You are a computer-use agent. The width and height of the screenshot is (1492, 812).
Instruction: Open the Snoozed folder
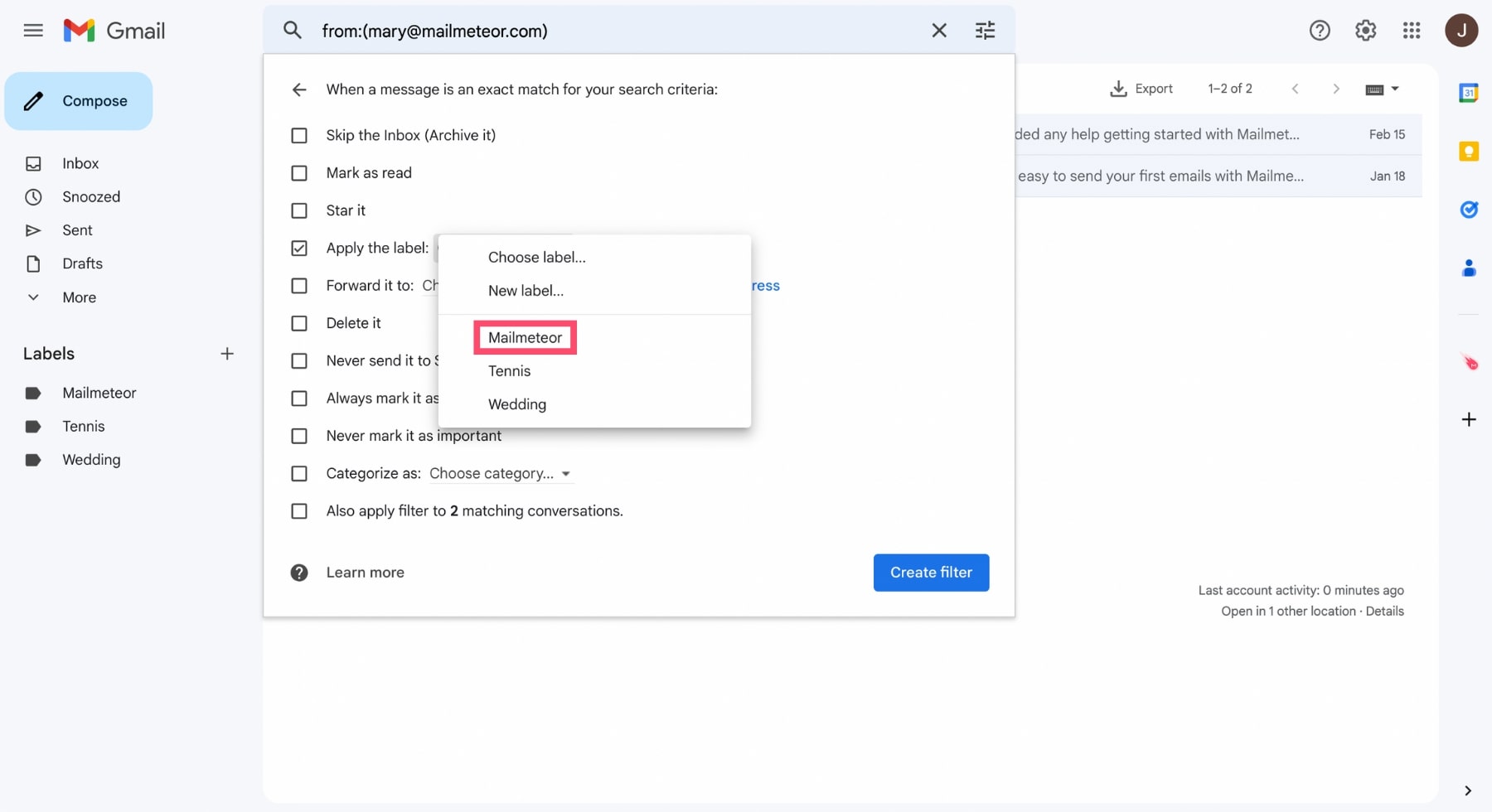coord(91,196)
